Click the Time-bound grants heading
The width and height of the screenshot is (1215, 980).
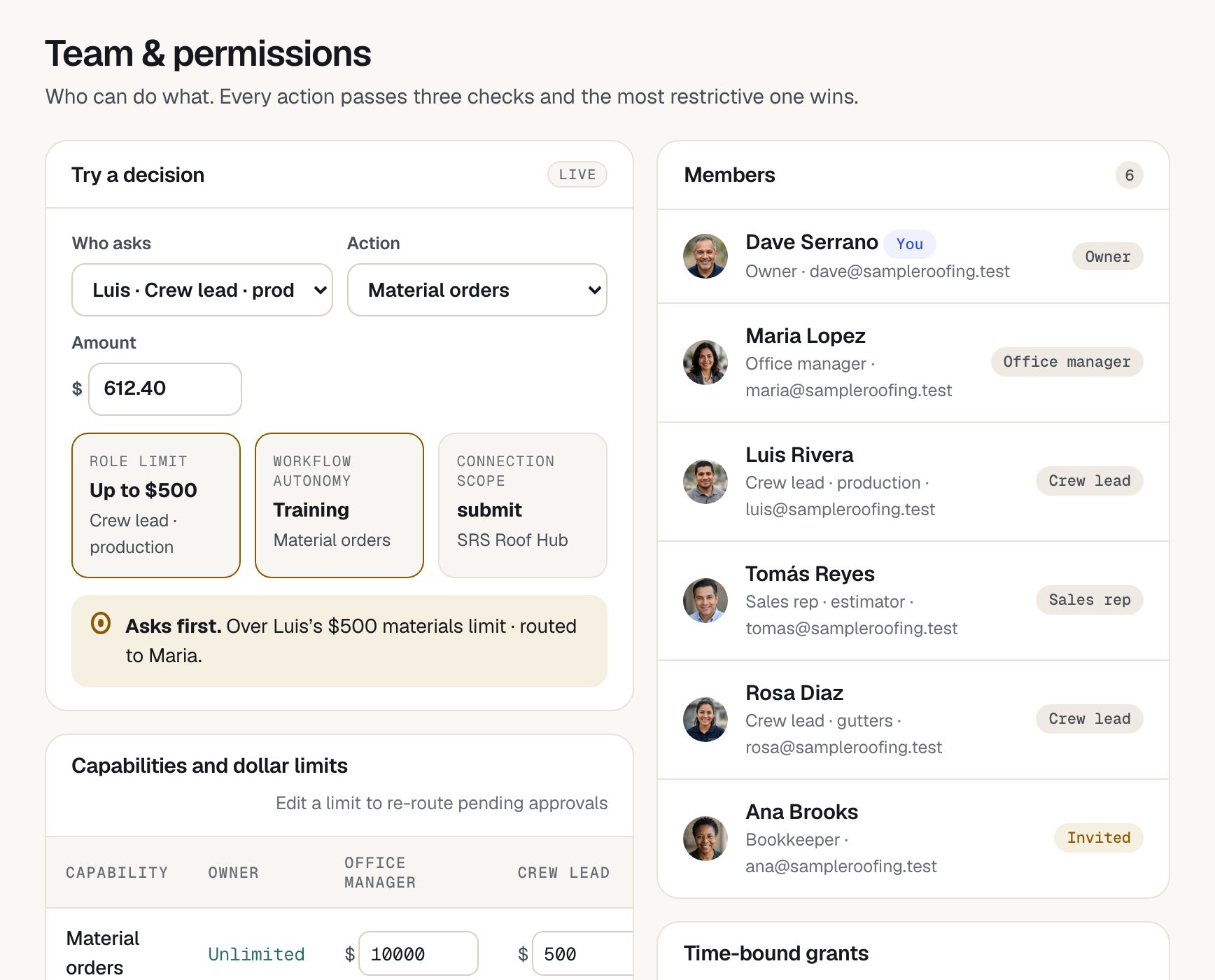pos(776,953)
